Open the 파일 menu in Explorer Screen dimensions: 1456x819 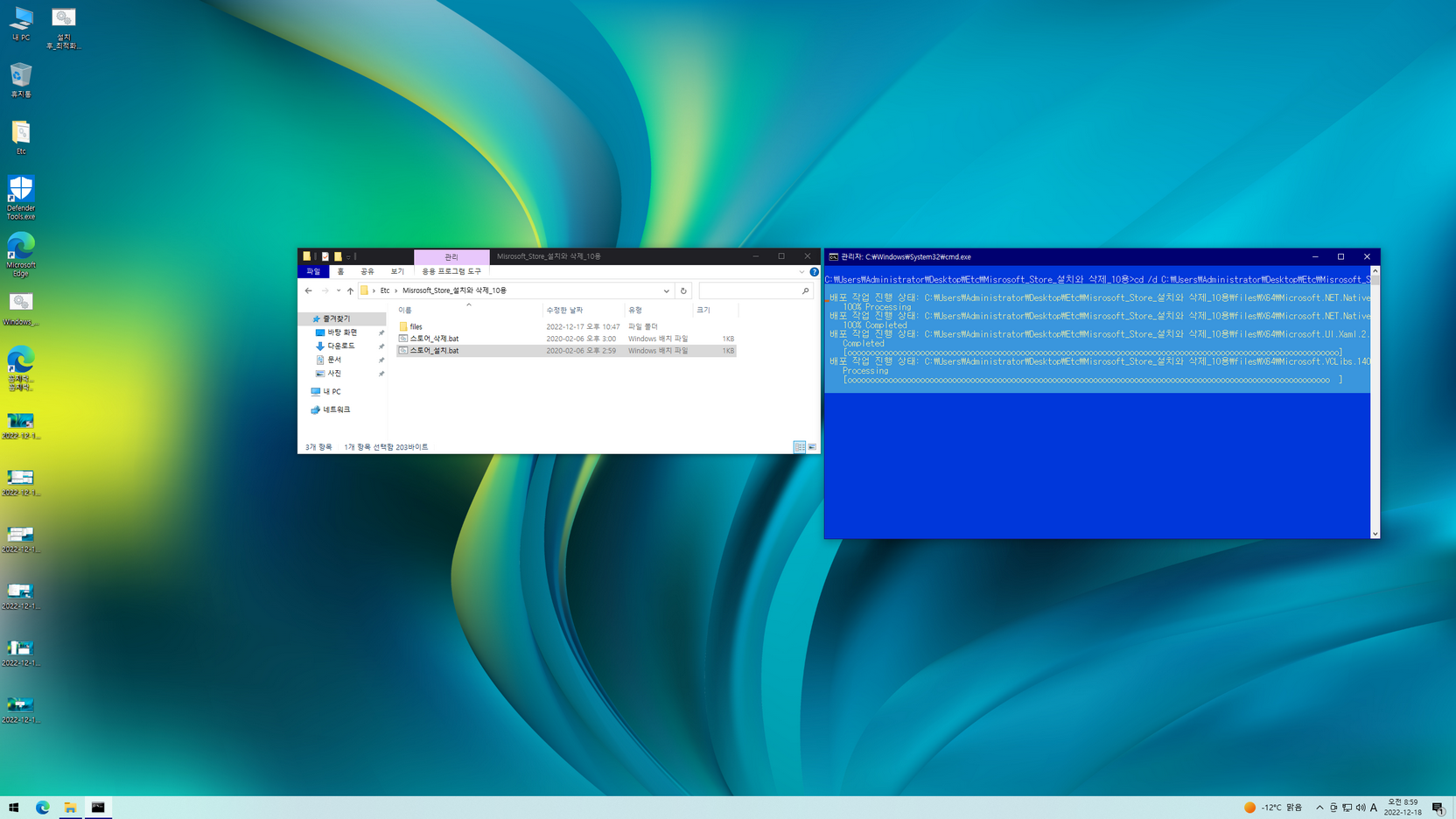(313, 272)
